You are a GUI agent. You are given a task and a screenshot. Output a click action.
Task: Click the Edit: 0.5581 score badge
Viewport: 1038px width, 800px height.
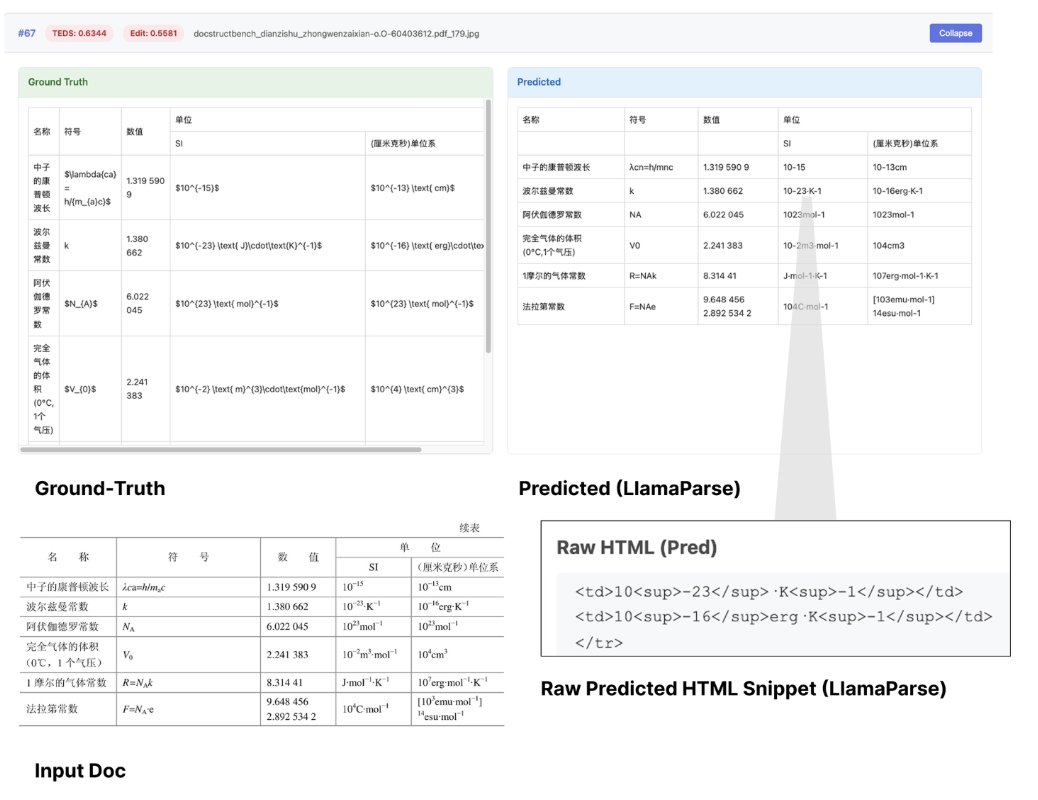pos(153,33)
